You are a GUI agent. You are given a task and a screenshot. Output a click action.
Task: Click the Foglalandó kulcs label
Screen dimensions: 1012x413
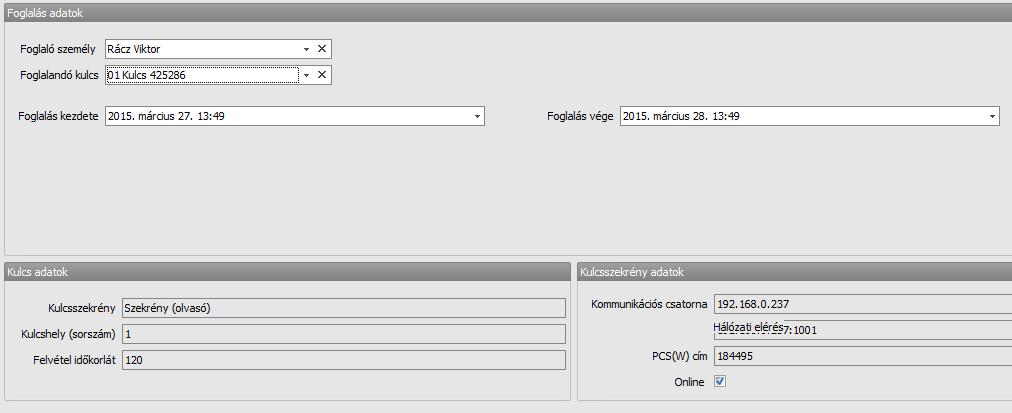pos(59,76)
